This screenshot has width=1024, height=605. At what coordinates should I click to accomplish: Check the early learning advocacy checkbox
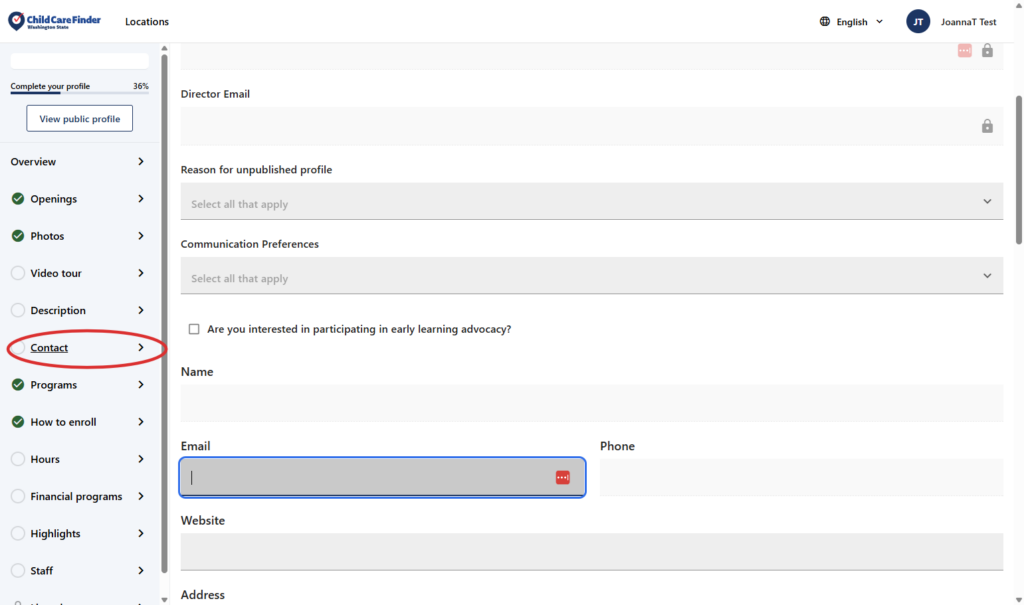194,329
